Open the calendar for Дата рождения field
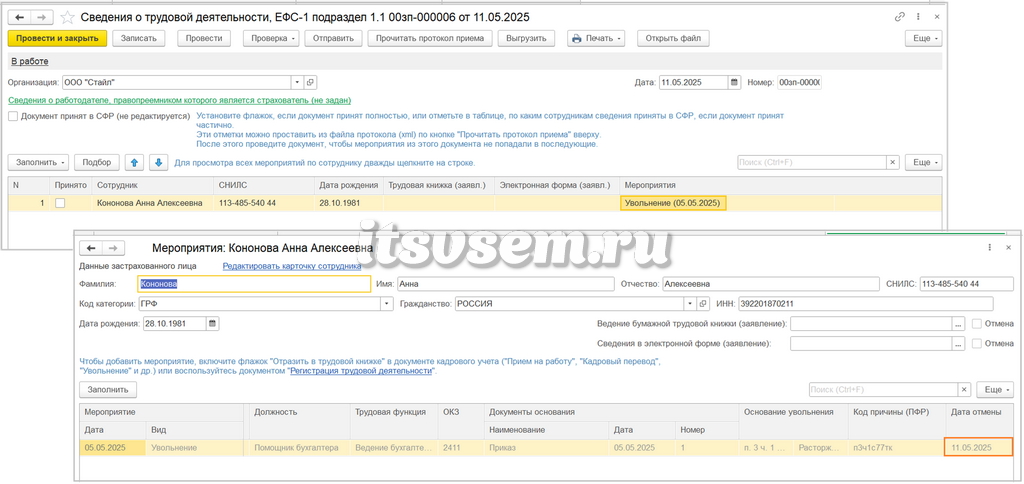Screen dimensions: 1024x484 click(213, 323)
